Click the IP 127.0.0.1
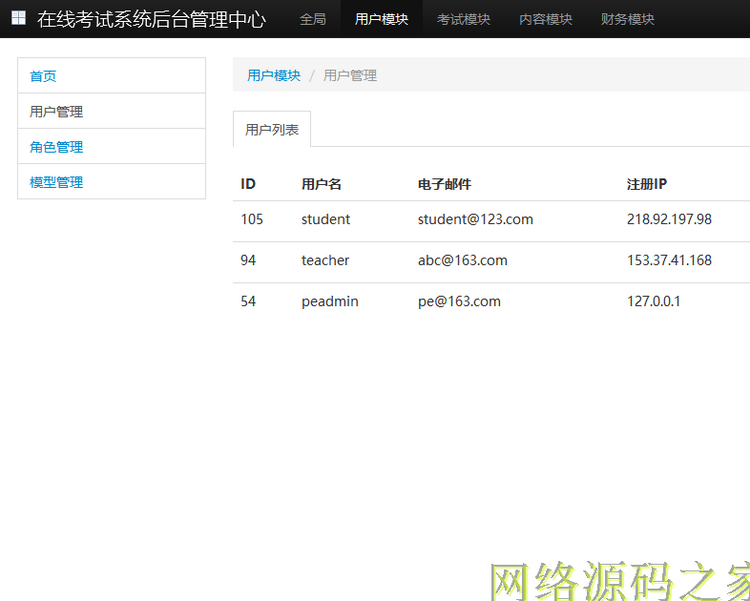750x601 pixels. click(x=653, y=301)
